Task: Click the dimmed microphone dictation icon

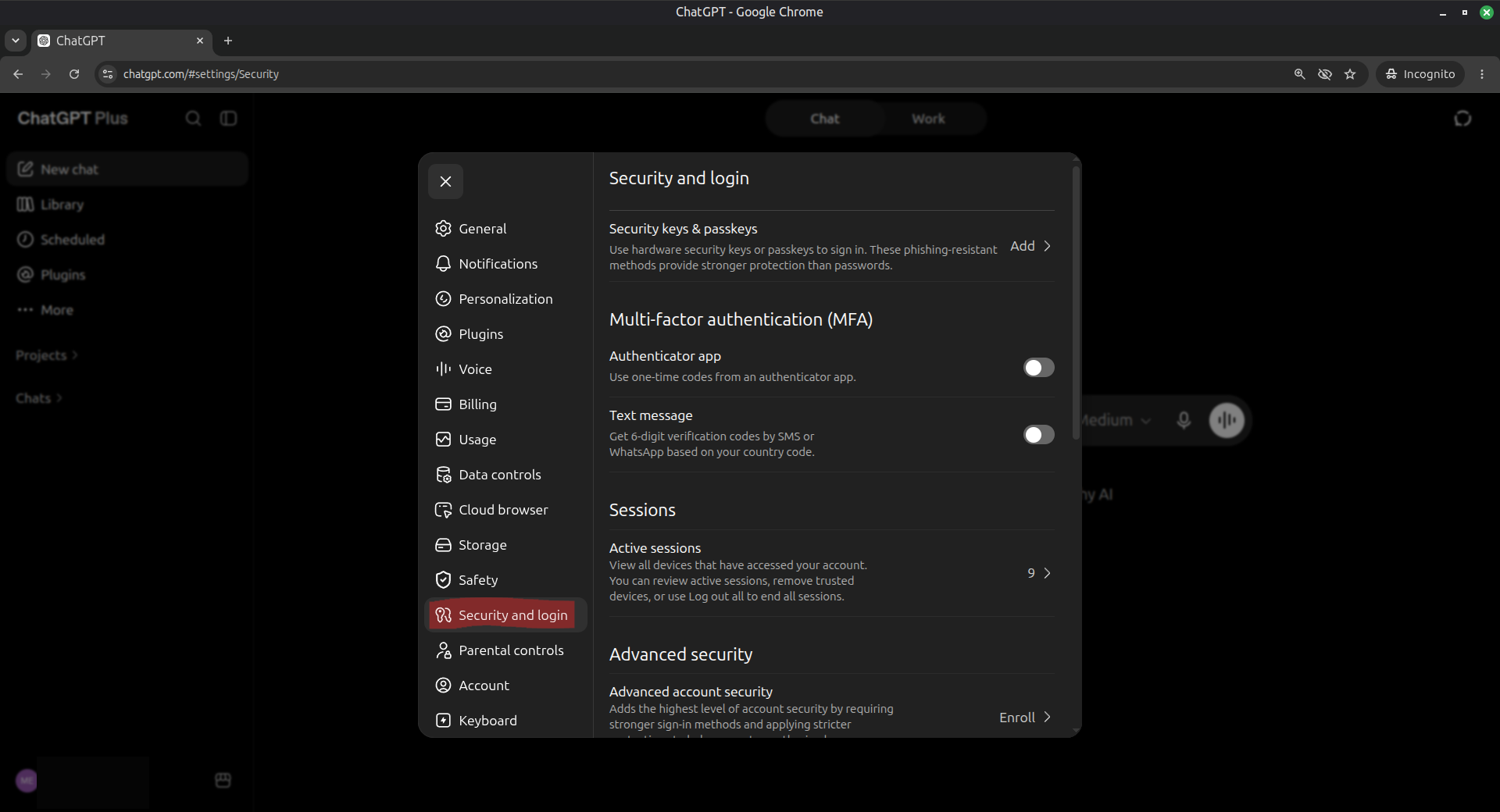Action: coord(1184,420)
